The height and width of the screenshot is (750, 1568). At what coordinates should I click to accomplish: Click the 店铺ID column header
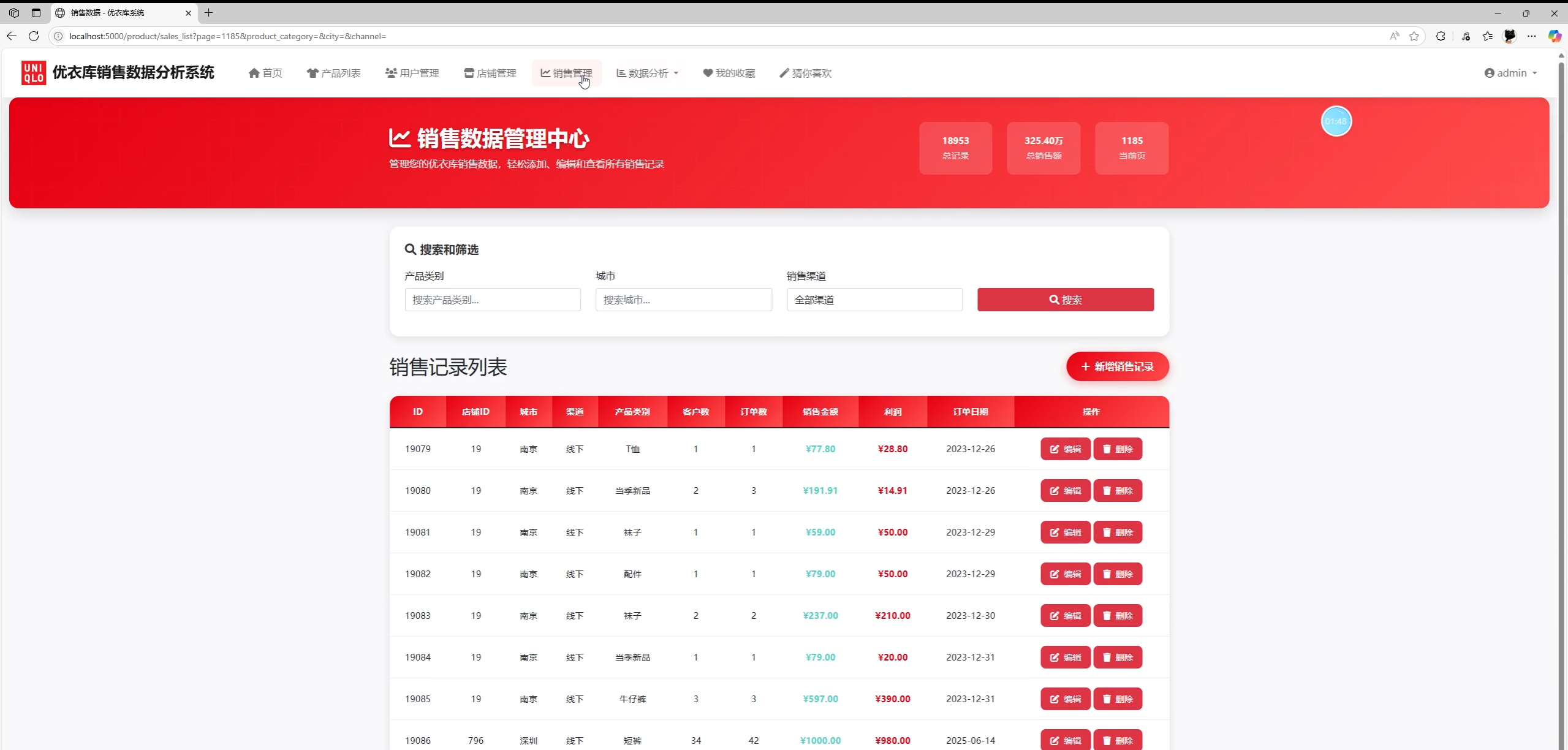475,412
